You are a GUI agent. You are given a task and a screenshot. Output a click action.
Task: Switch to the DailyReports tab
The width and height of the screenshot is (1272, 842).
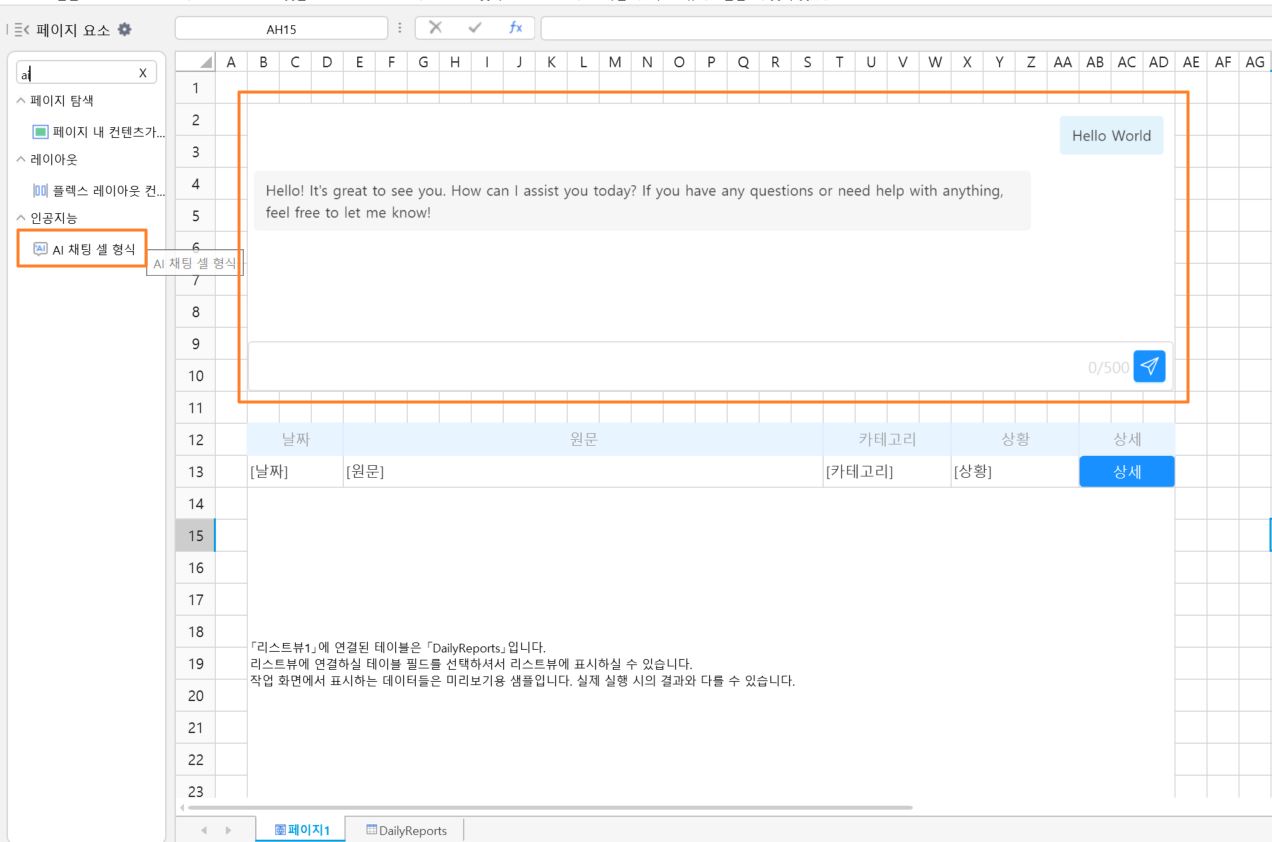pos(406,830)
